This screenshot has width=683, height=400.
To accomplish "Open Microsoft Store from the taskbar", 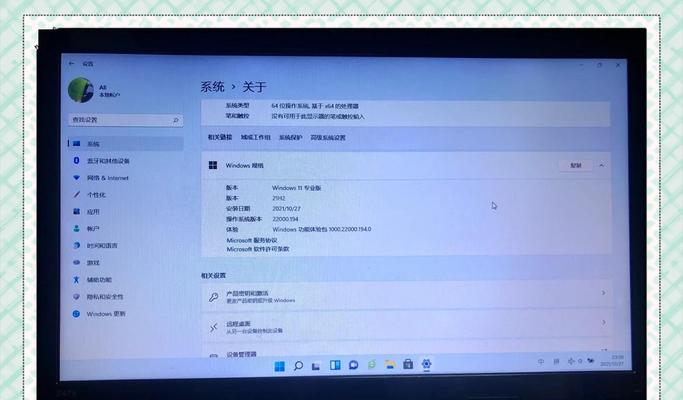I will (x=408, y=364).
